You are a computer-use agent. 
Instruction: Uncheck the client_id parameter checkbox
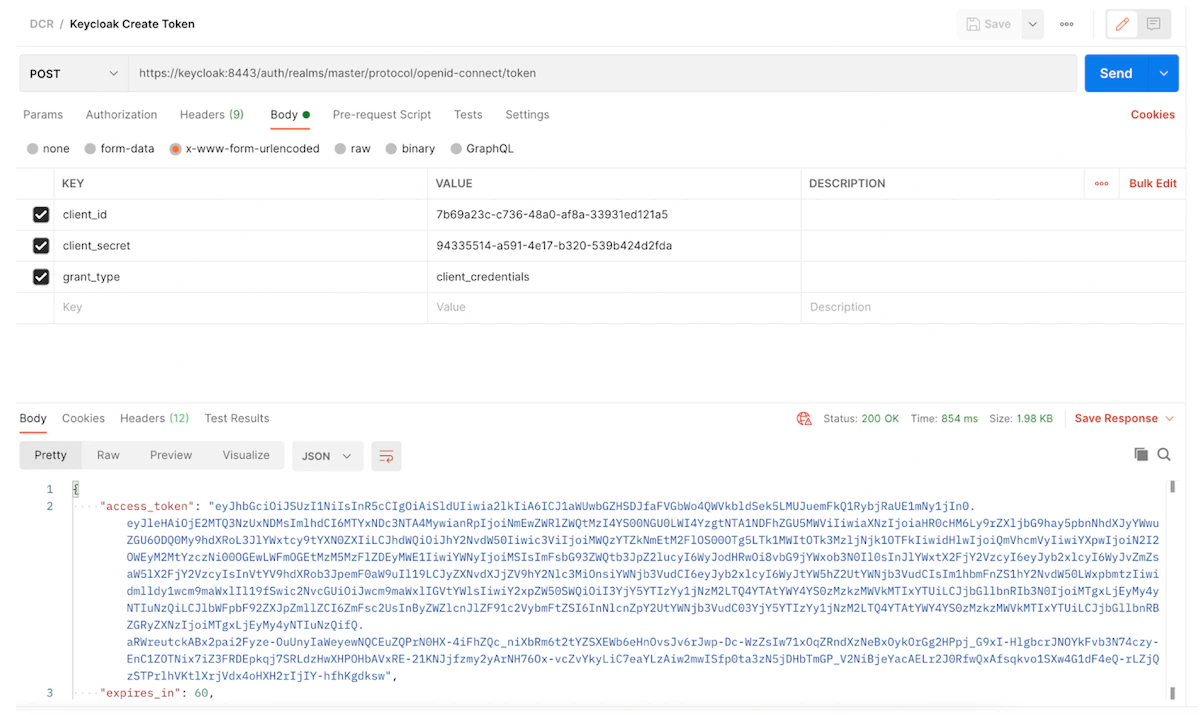[41, 215]
